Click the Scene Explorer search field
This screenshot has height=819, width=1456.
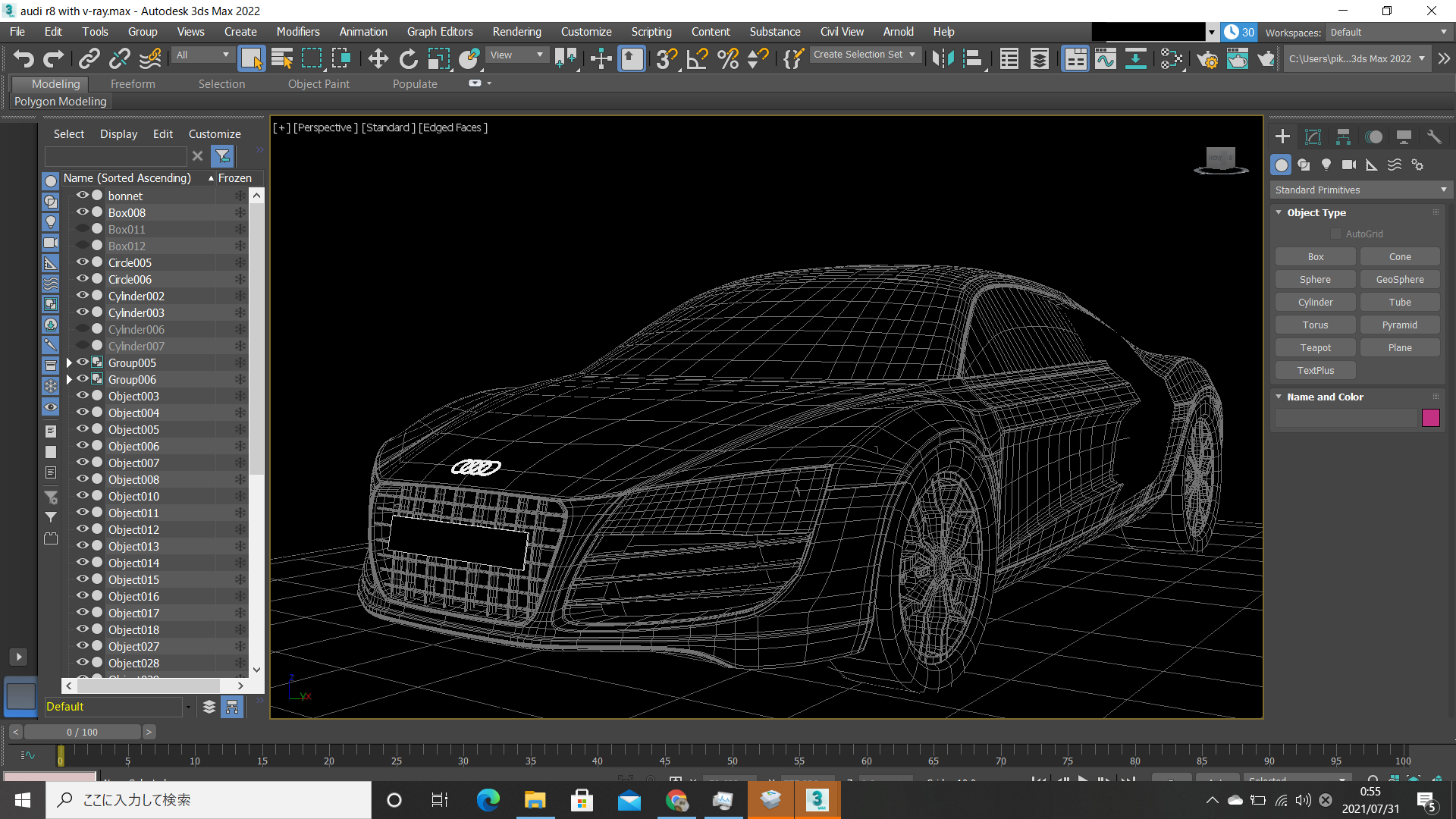[115, 156]
